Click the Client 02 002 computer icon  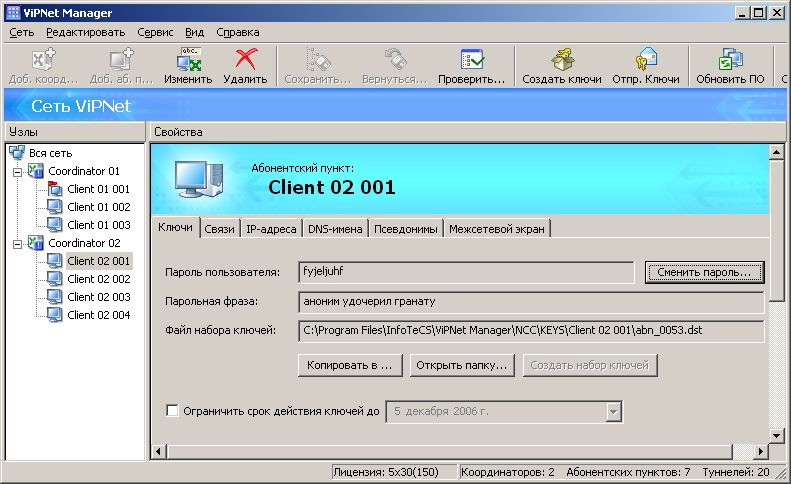pyautogui.click(x=54, y=279)
